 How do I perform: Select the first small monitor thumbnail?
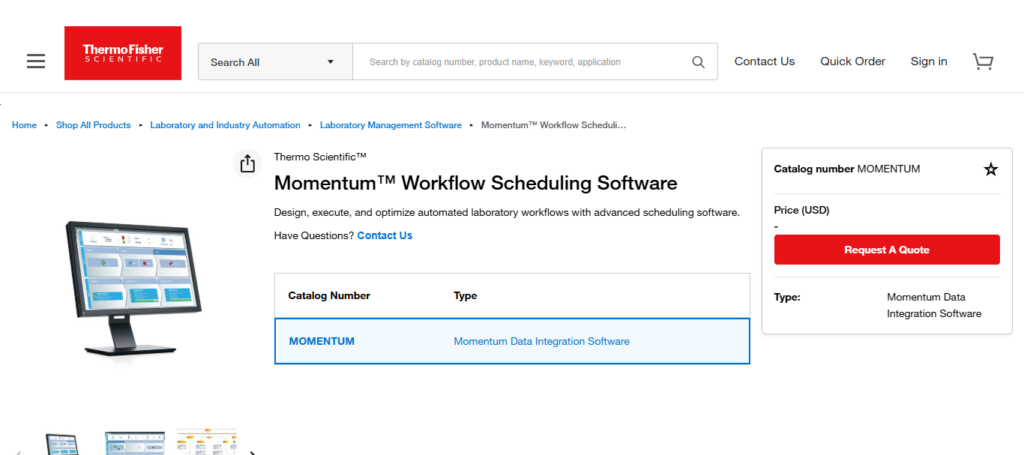pos(61,443)
